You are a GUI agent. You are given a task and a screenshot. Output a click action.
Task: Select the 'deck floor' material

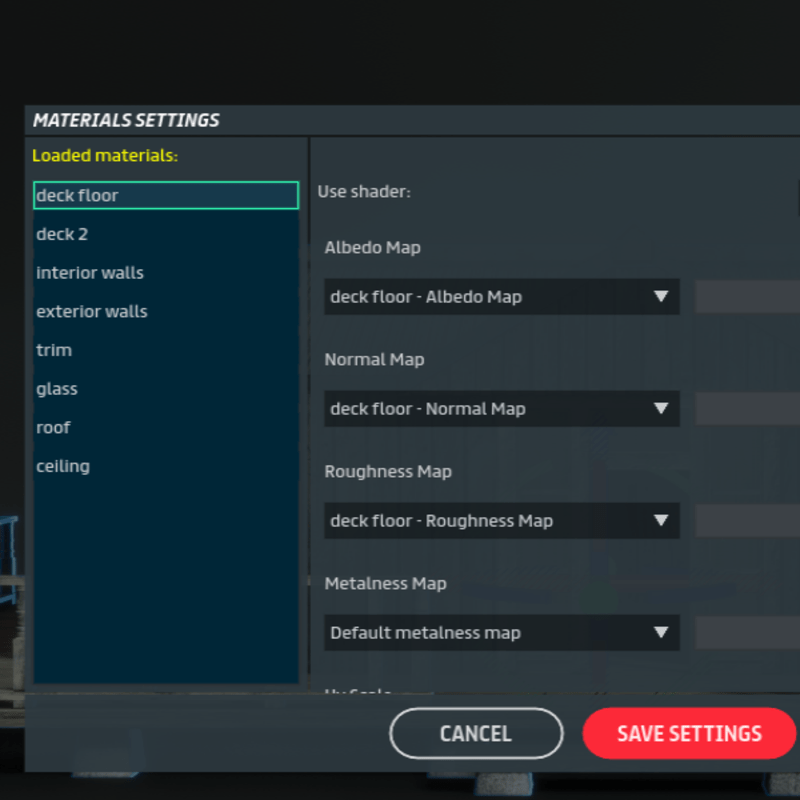click(165, 195)
